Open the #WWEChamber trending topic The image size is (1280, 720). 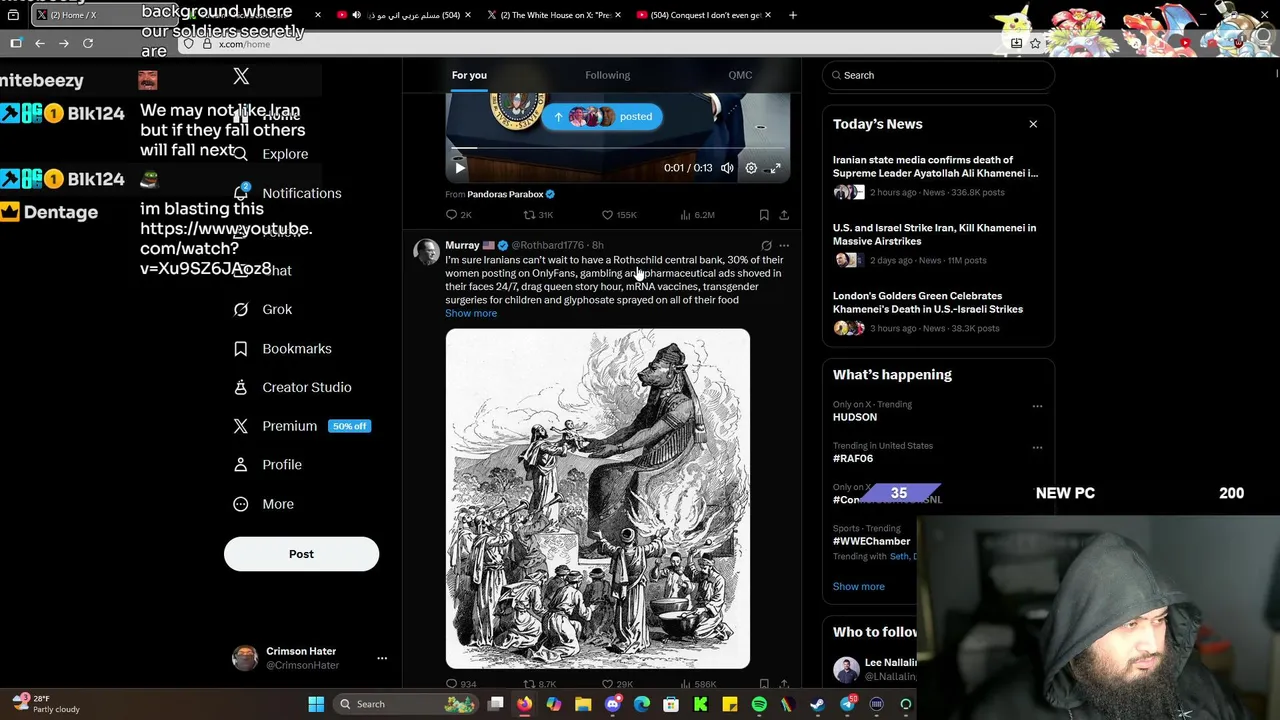coord(871,541)
